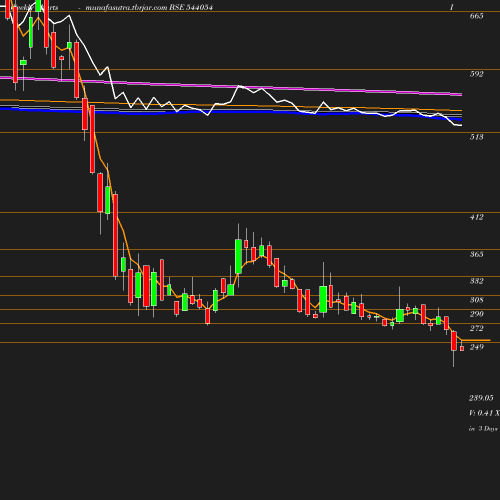Click the right end of the magenta average line
Viewport: 500px width, 500px height.
461,94
